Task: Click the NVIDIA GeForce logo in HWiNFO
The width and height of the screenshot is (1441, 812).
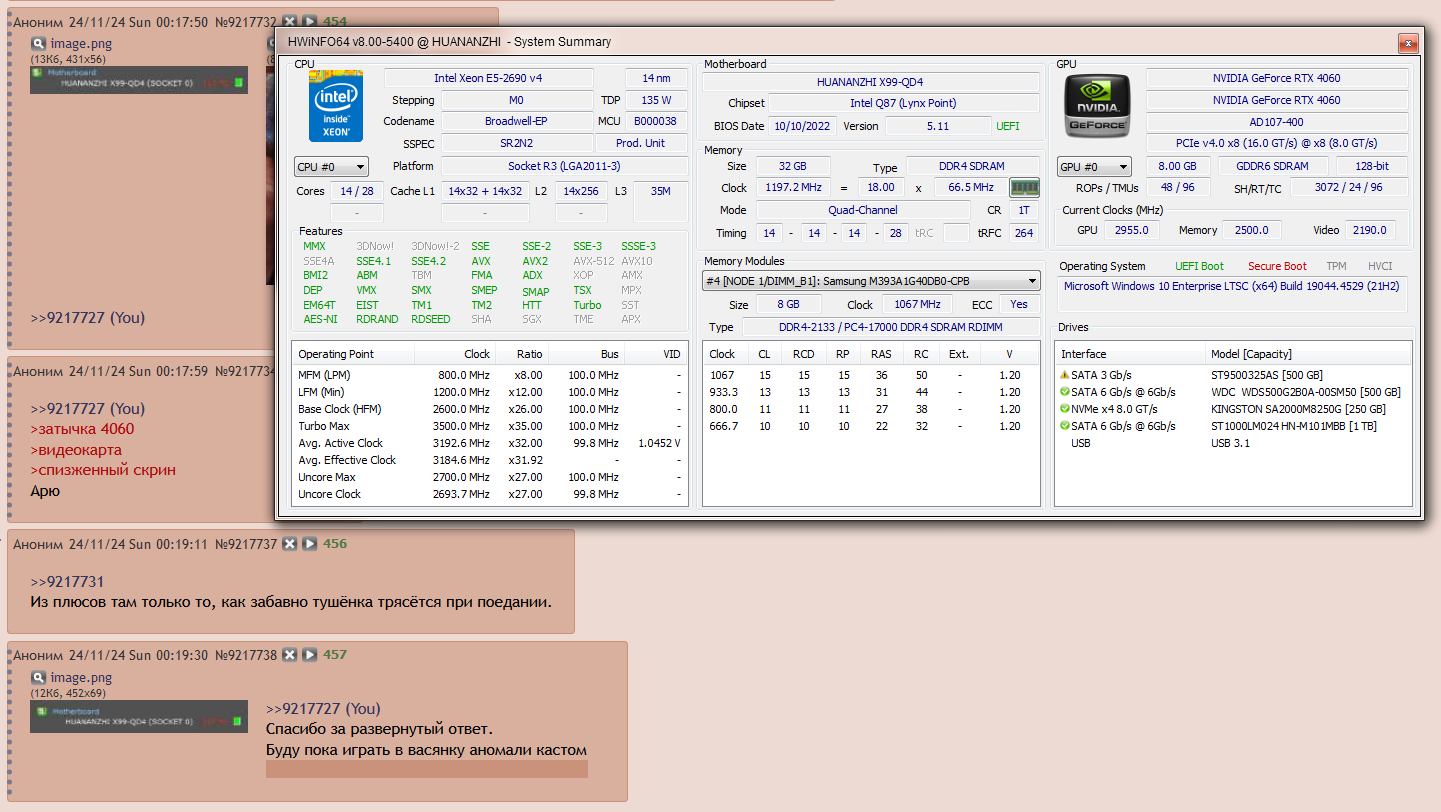Action: pyautogui.click(x=1098, y=105)
